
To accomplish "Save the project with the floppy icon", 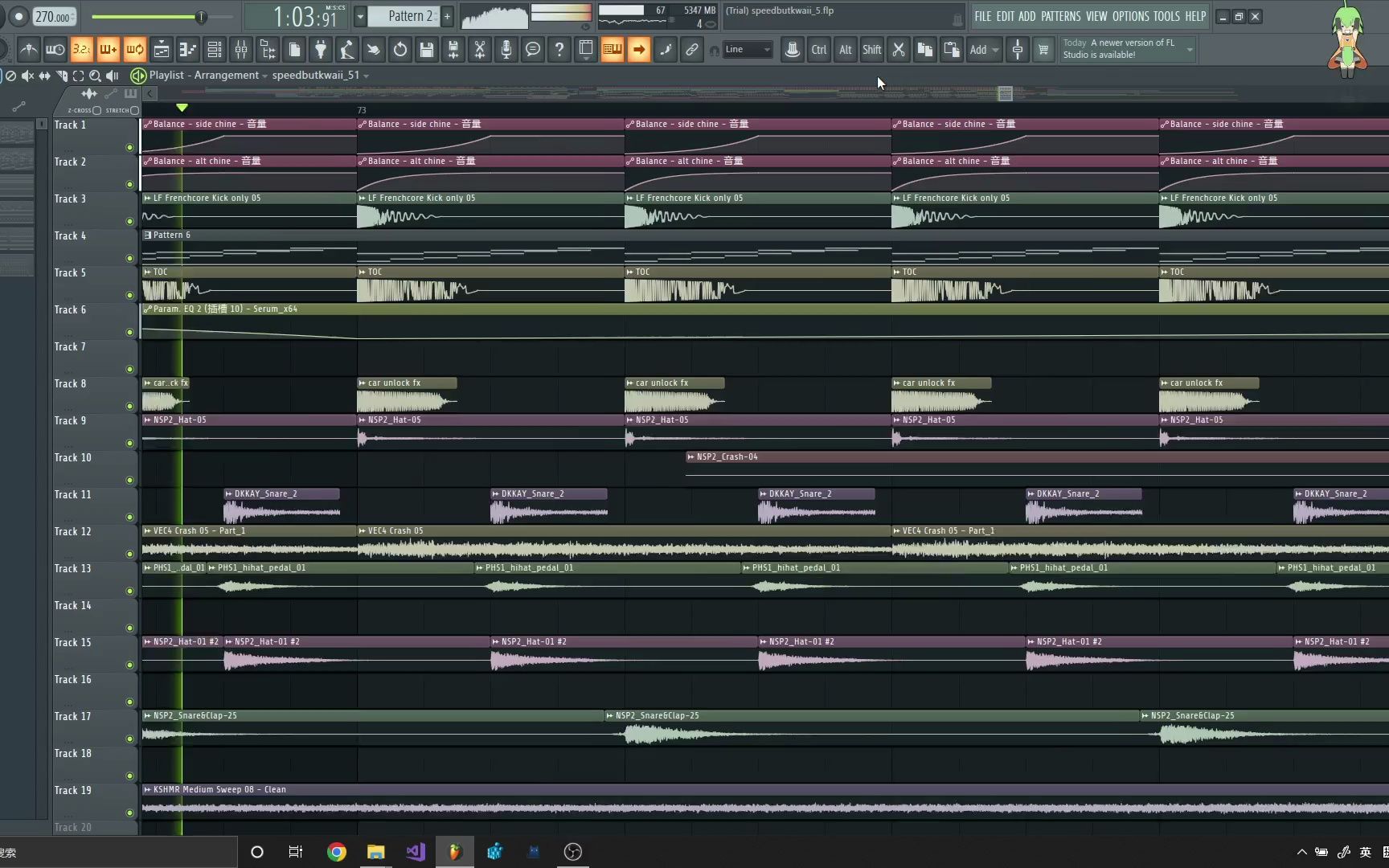I will 427,50.
